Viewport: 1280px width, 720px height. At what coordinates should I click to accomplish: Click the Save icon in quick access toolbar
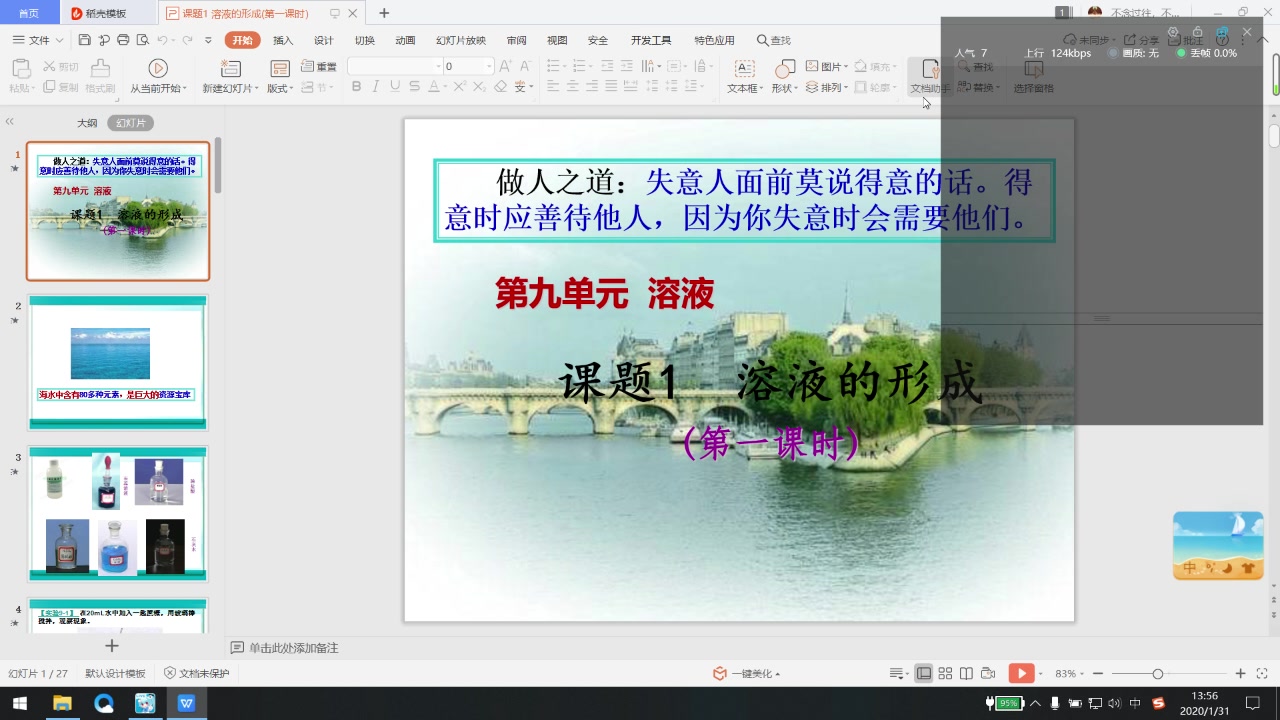pyautogui.click(x=84, y=40)
